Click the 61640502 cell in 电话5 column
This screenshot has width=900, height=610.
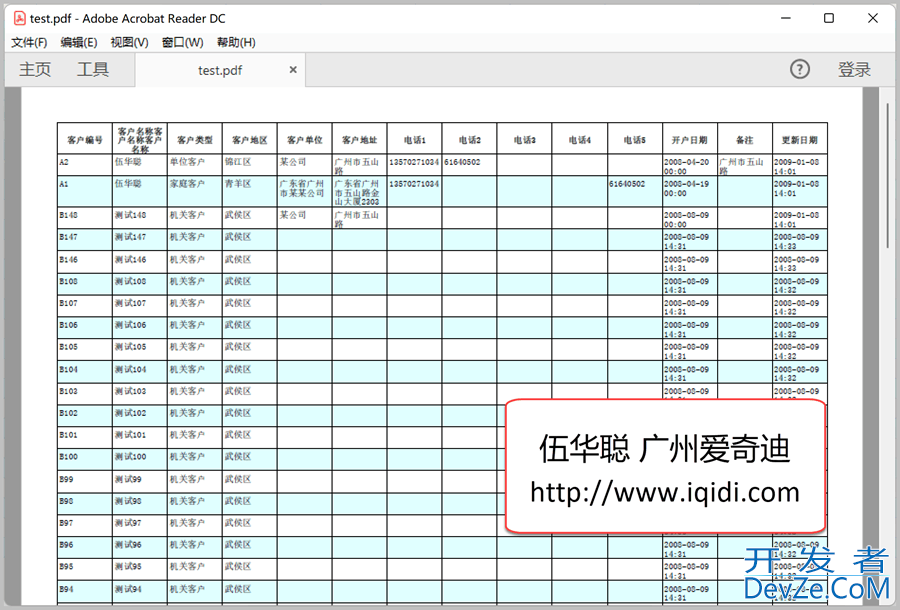635,191
